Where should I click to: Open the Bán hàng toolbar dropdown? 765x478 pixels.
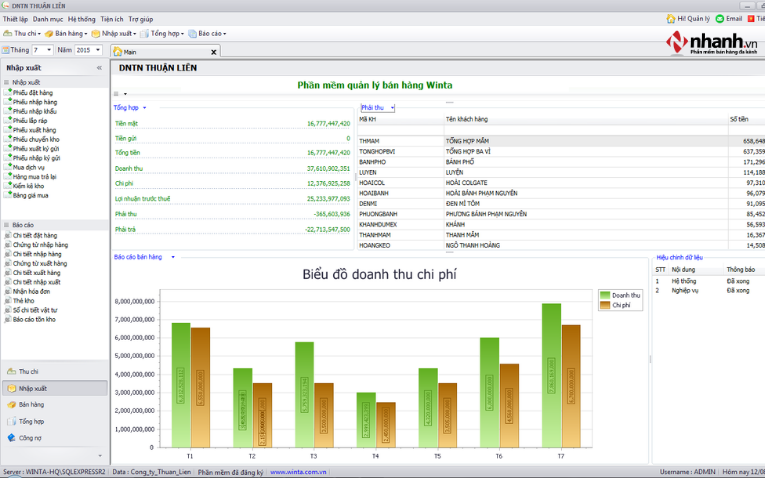point(65,34)
